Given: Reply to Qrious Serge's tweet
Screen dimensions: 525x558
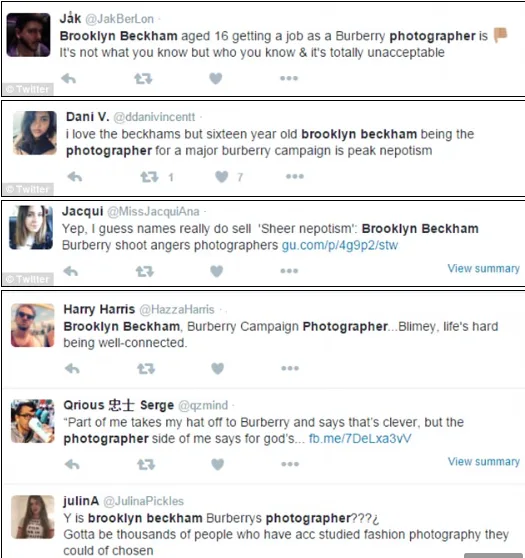Looking at the screenshot, I should 72,464.
